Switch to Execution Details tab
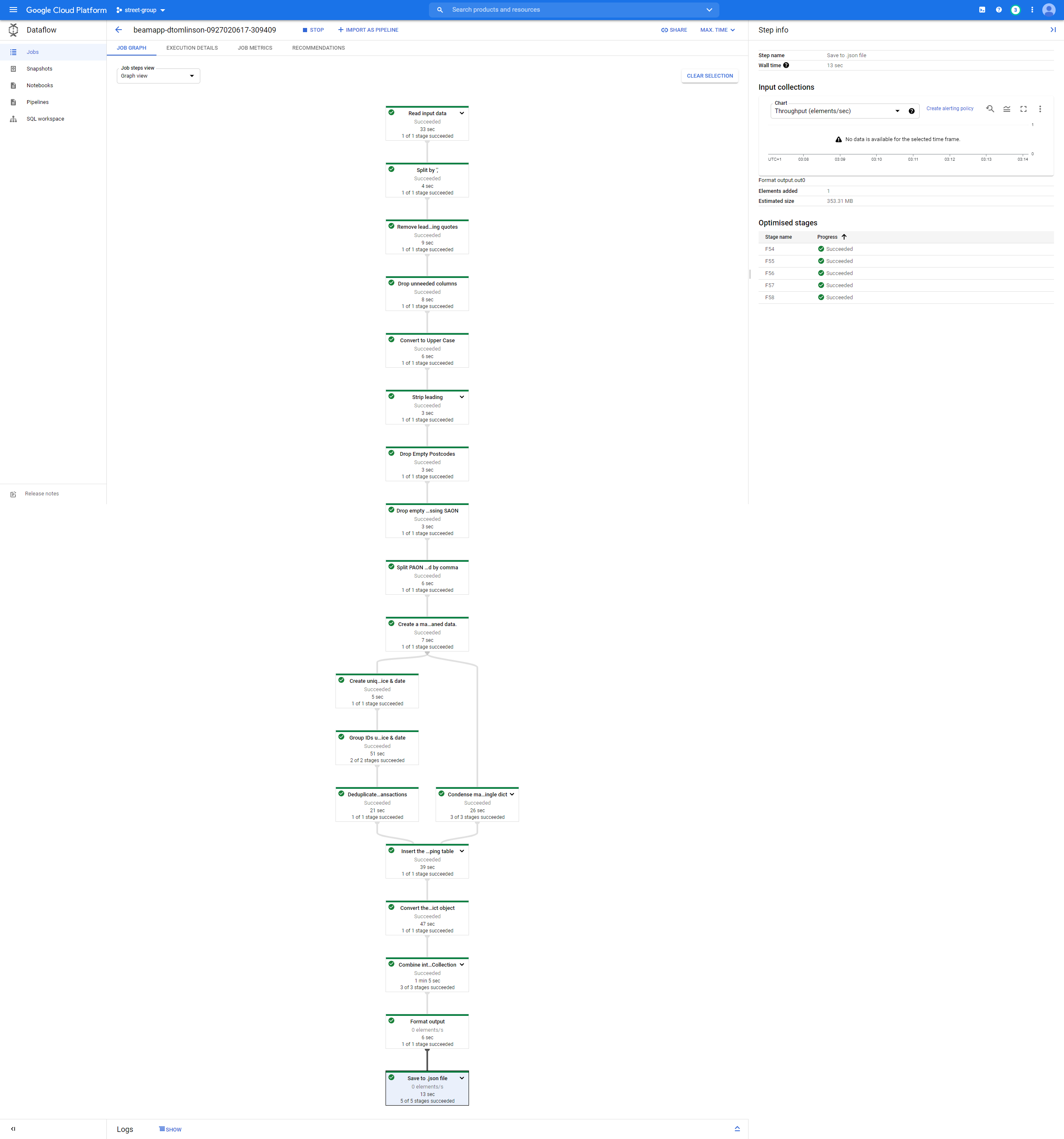 [x=192, y=48]
